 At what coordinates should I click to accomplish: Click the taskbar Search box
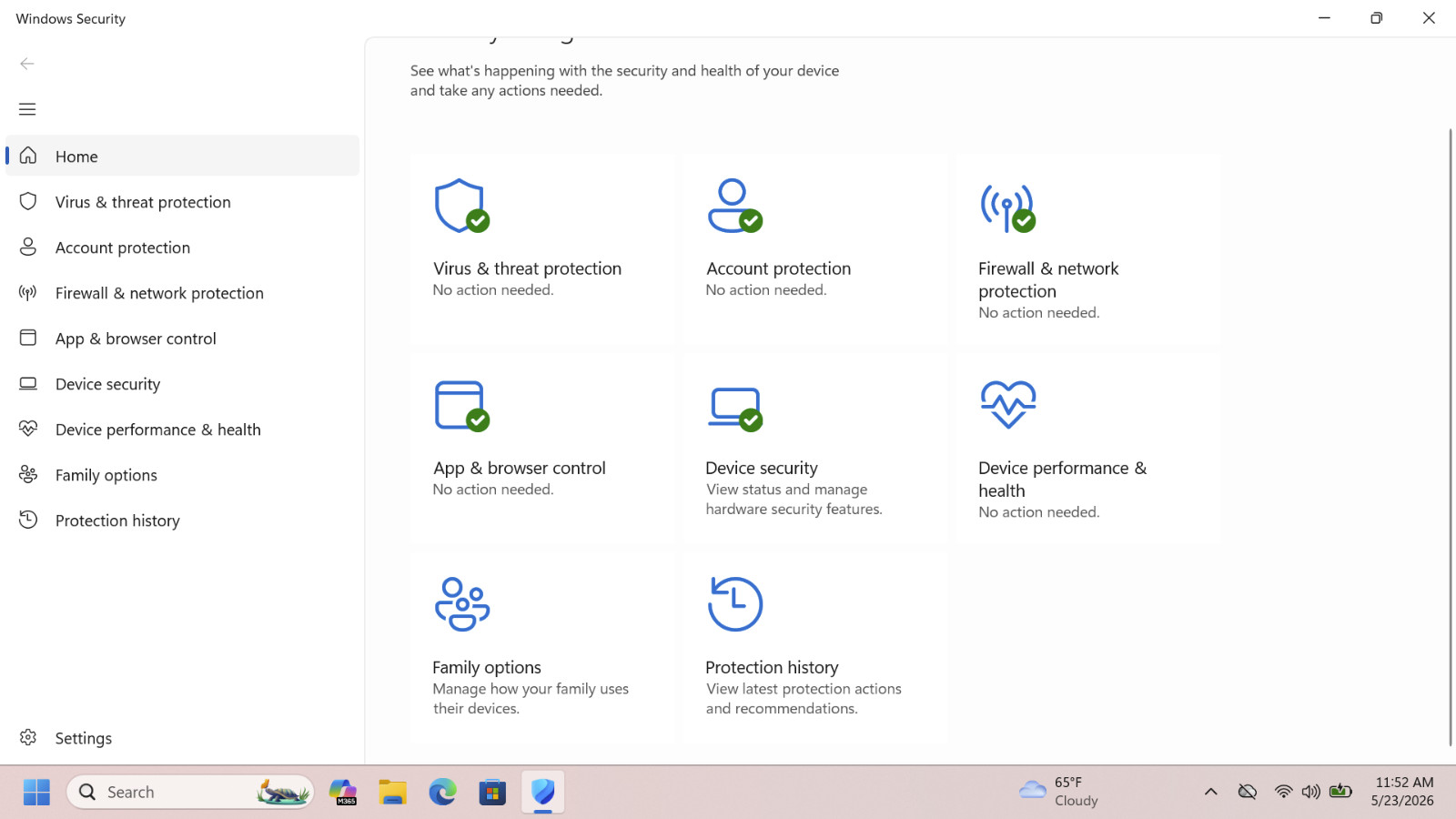190,792
